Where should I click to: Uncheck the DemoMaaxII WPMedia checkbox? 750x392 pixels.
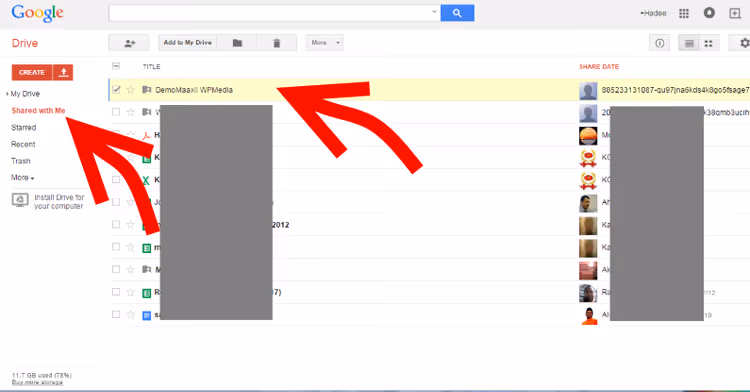point(116,89)
